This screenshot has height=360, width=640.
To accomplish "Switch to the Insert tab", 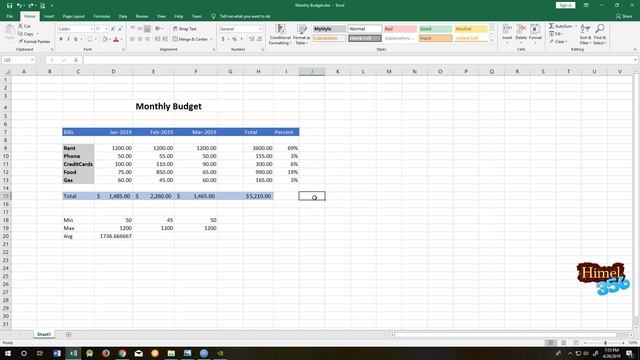I will coord(49,16).
